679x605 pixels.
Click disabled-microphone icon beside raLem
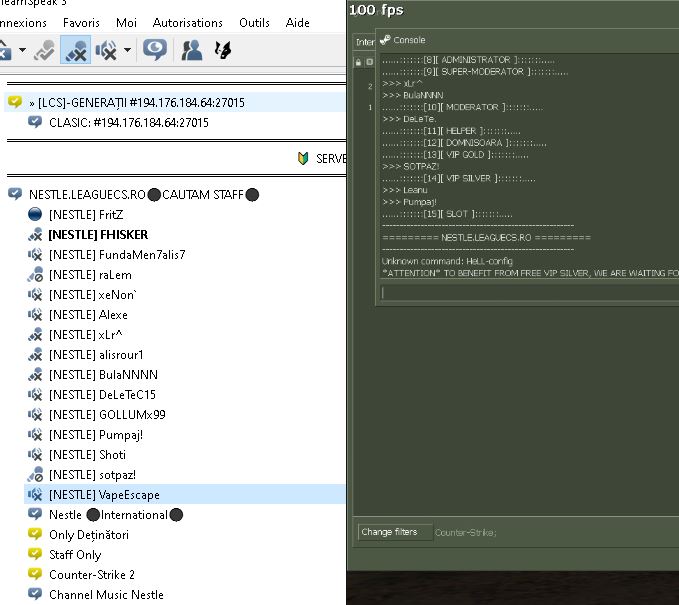coord(35,275)
